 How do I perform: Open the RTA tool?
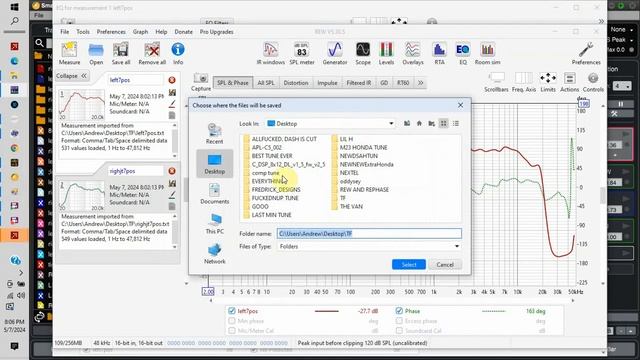439,53
